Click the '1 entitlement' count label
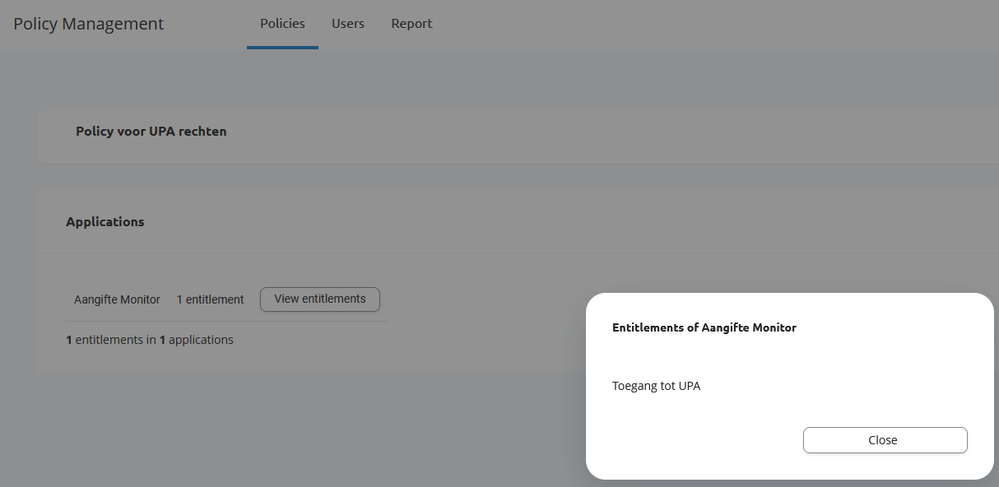 click(210, 300)
